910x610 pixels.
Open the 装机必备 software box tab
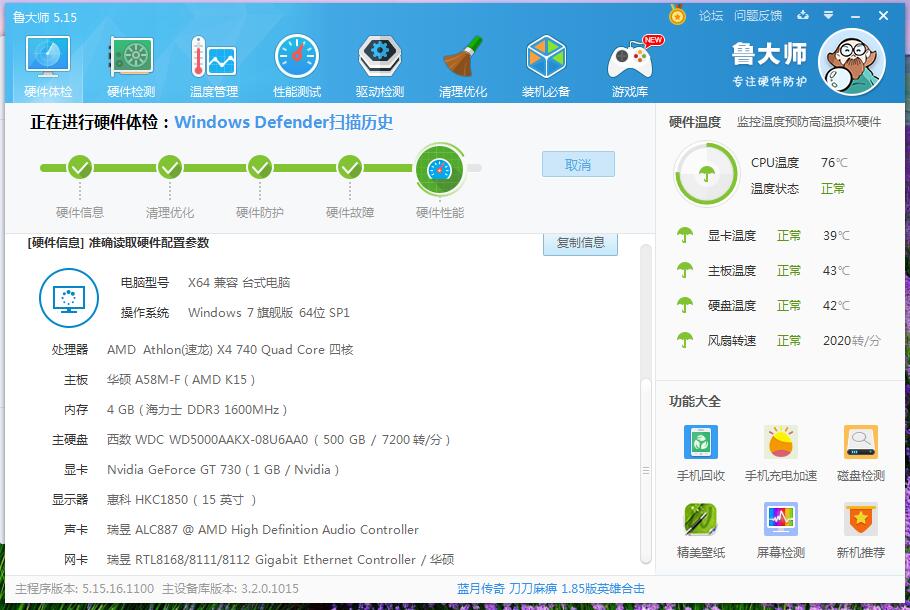(546, 67)
